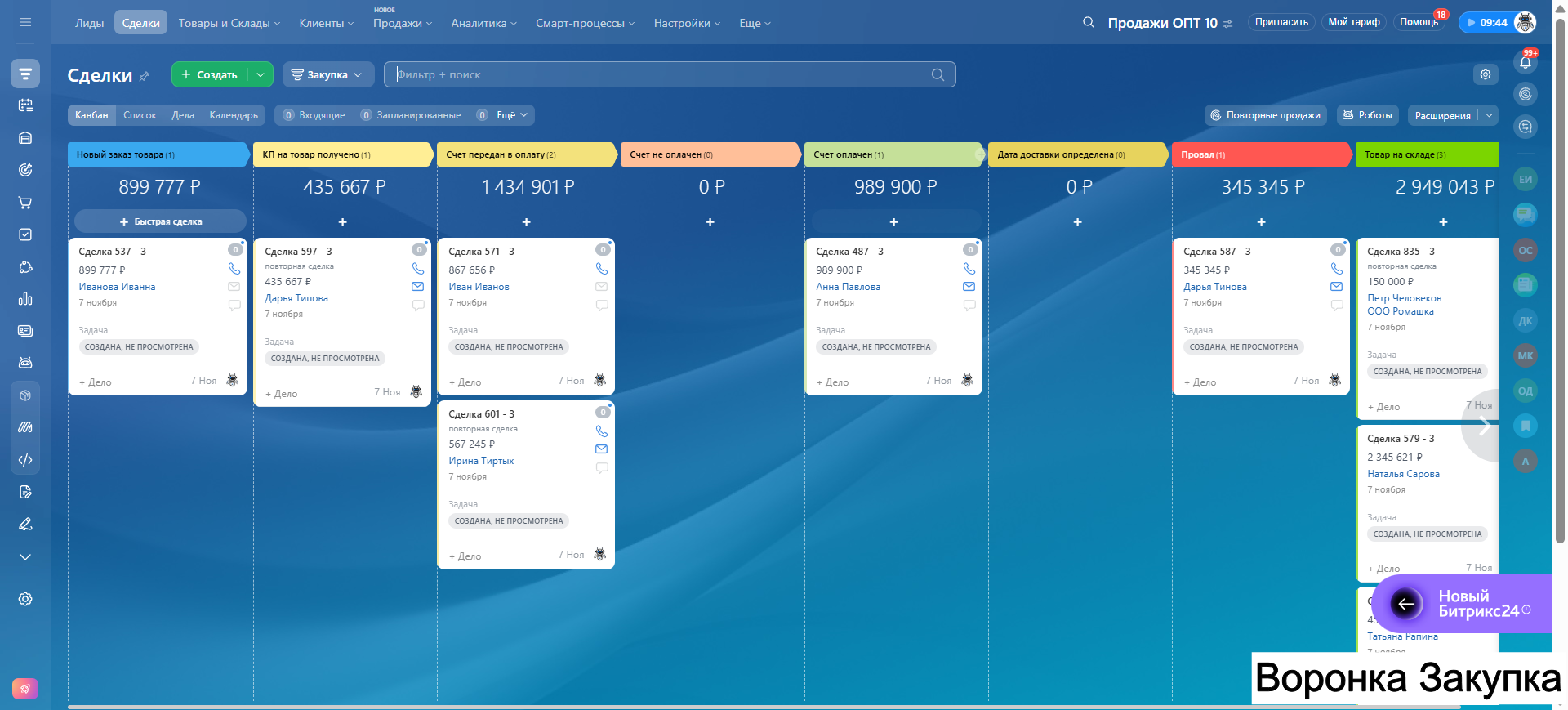Open Повторные продажи

[1266, 115]
